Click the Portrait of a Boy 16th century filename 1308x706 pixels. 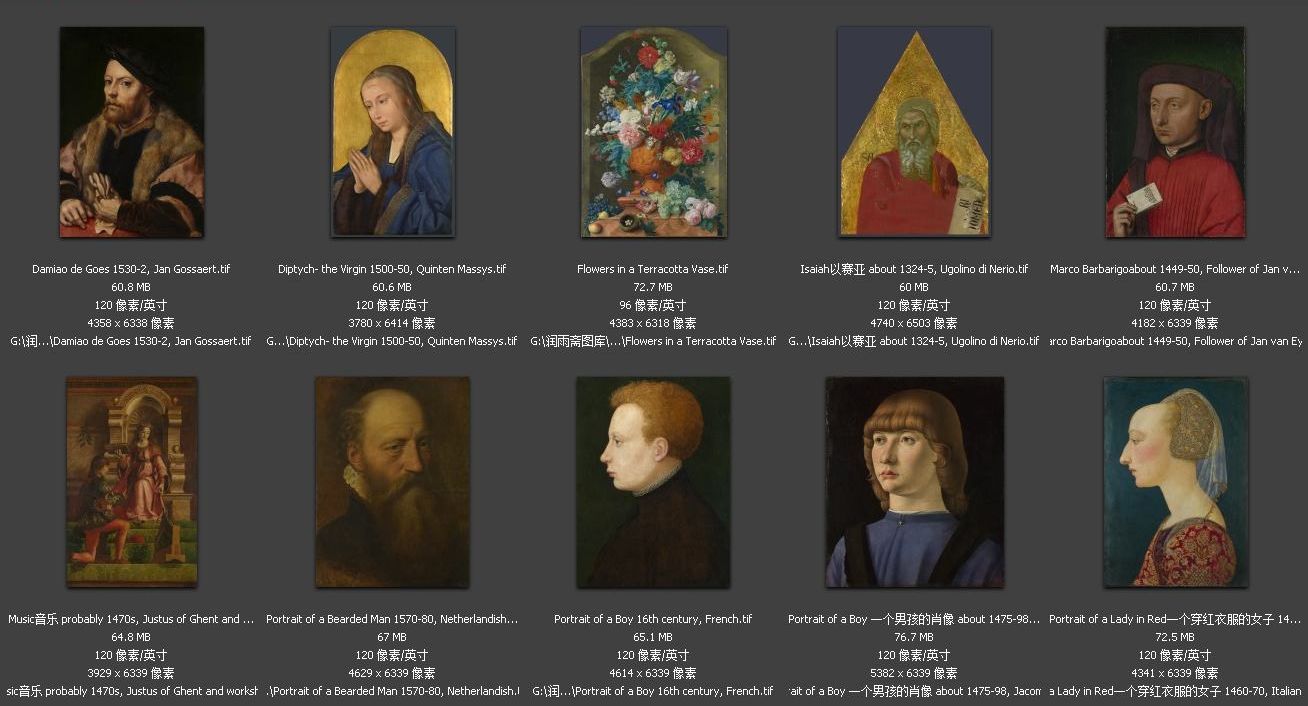click(x=653, y=619)
